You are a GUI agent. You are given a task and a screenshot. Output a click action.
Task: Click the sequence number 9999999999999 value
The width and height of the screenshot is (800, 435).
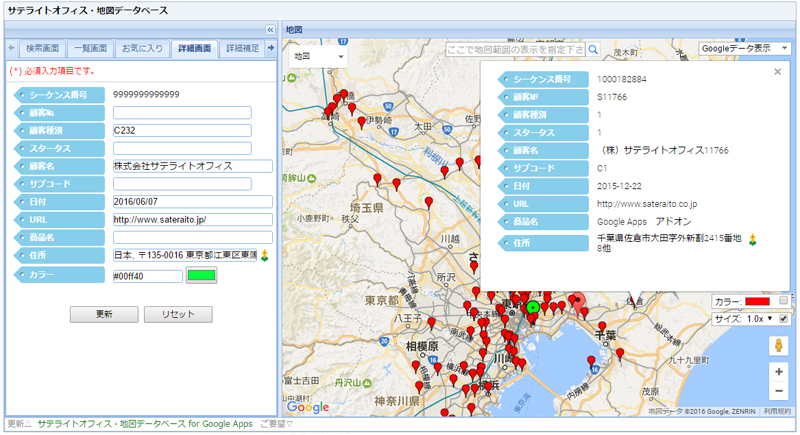146,94
